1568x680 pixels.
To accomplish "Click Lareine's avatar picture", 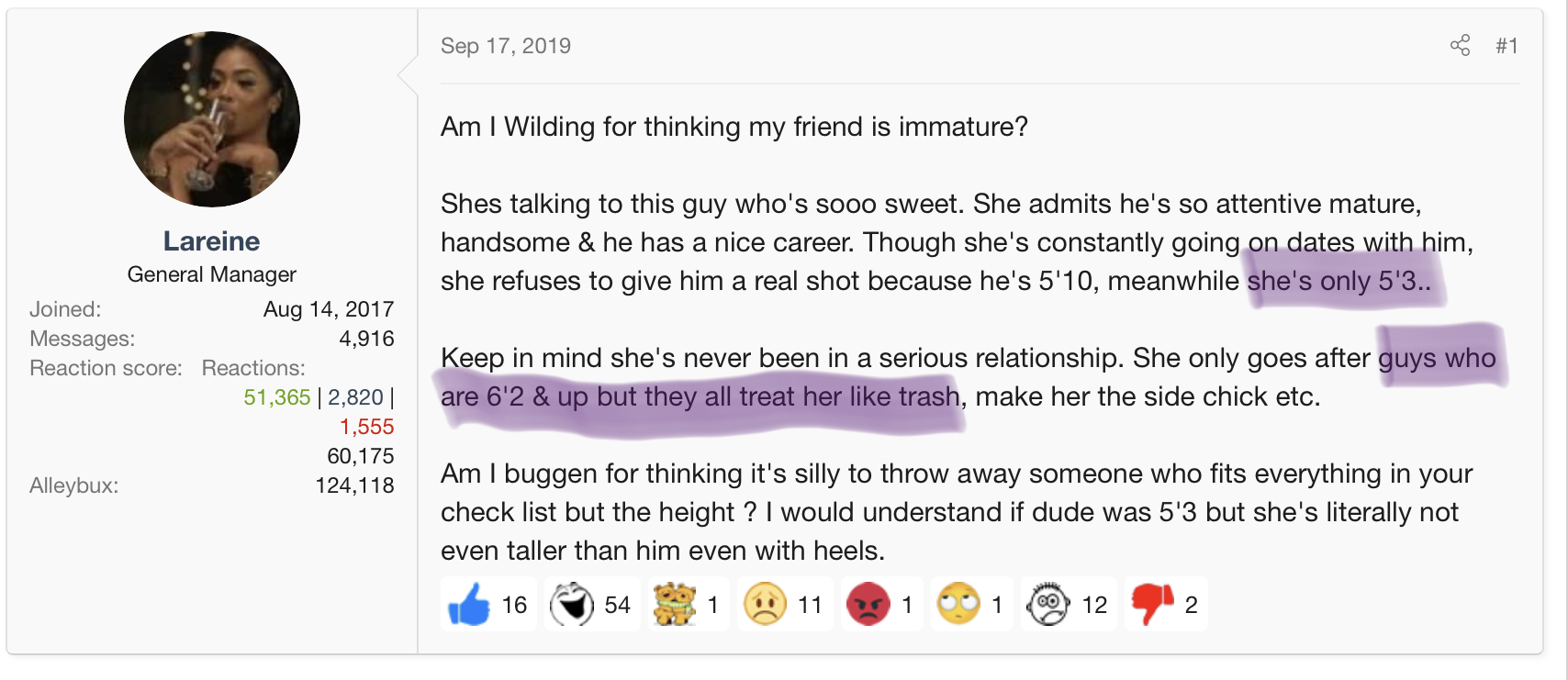I will 212,119.
